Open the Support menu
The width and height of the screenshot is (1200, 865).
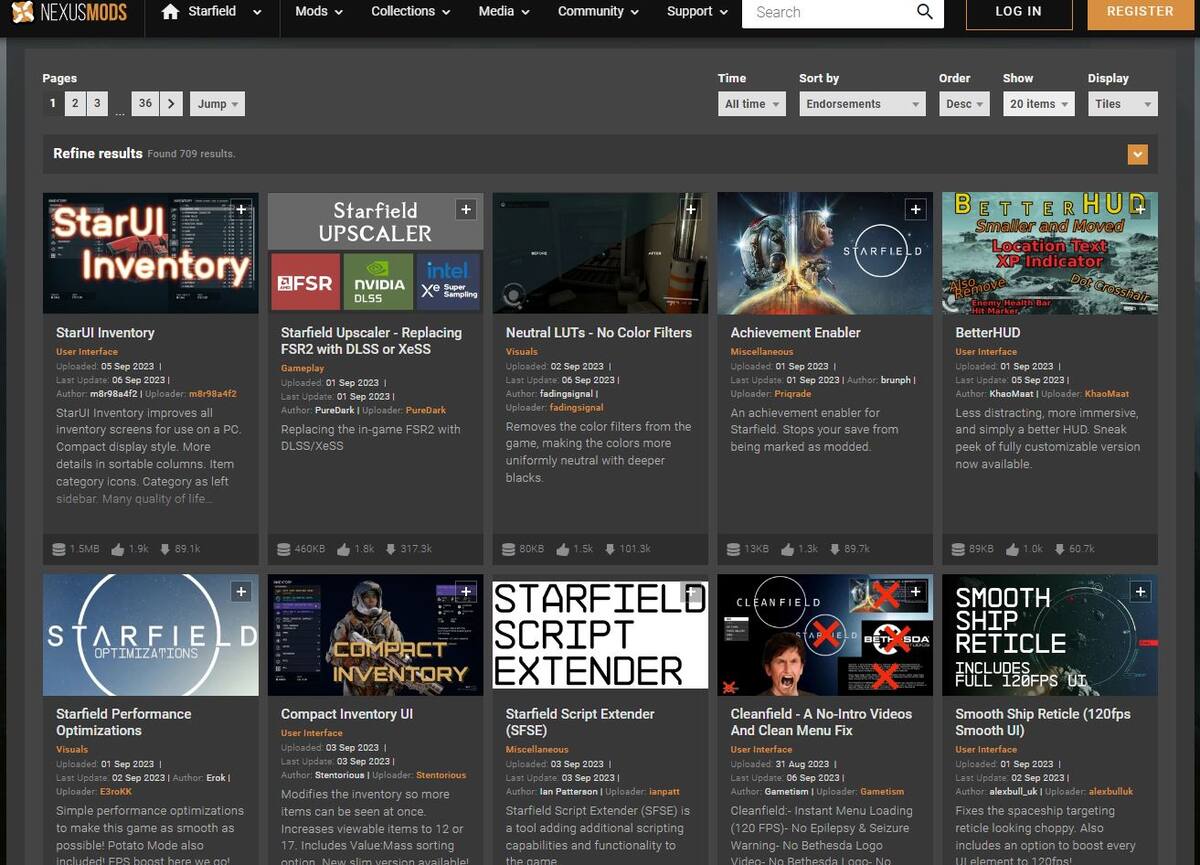[697, 12]
